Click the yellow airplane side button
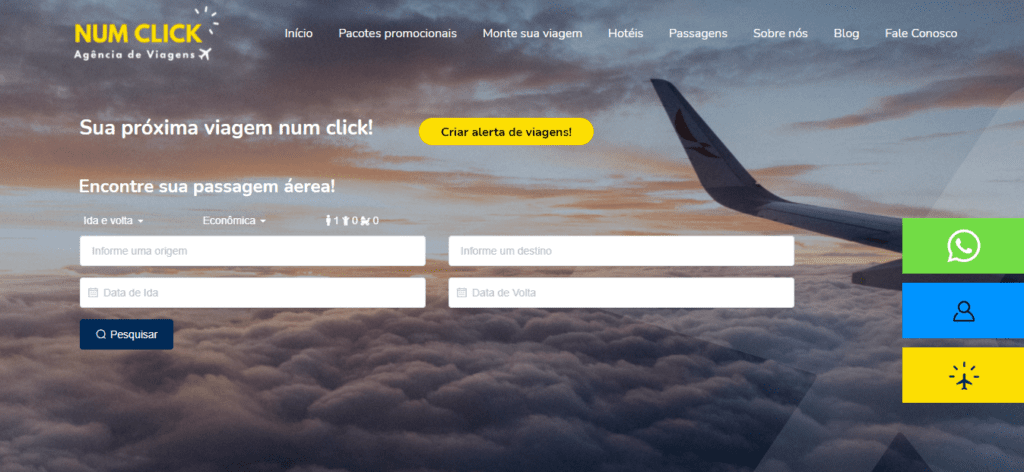The height and width of the screenshot is (472, 1024). (x=963, y=375)
